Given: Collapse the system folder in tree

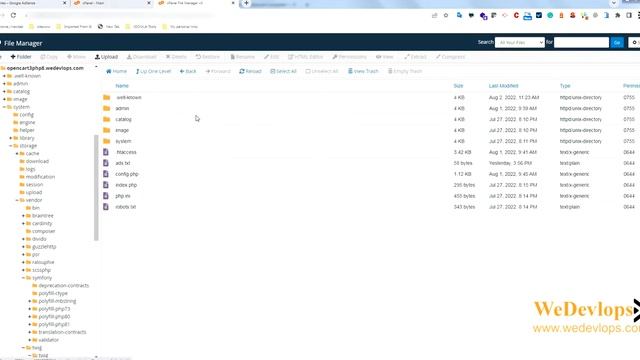Looking at the screenshot, I should (4, 107).
